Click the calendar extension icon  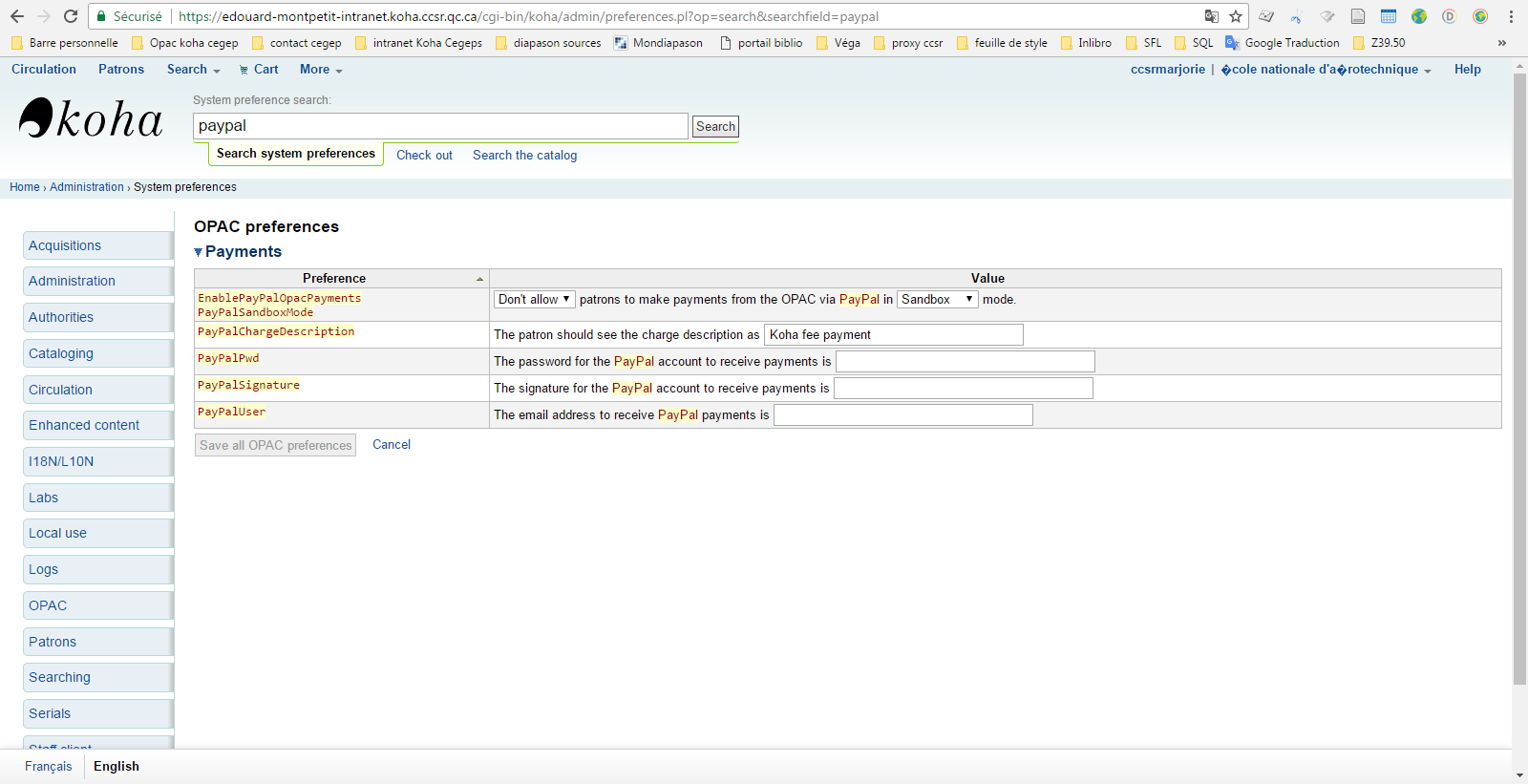point(1389,16)
